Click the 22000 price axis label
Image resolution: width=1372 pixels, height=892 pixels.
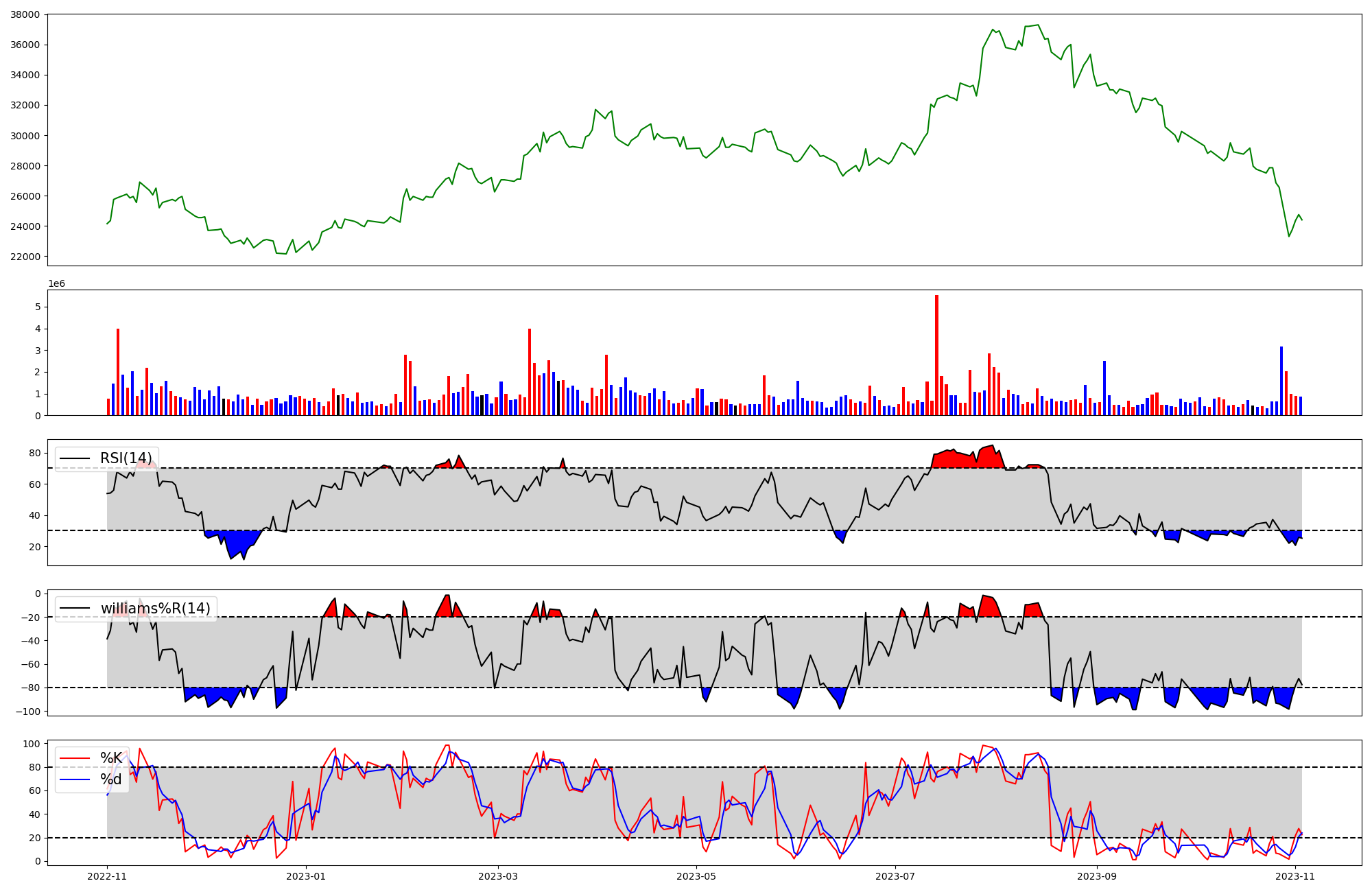coord(25,257)
